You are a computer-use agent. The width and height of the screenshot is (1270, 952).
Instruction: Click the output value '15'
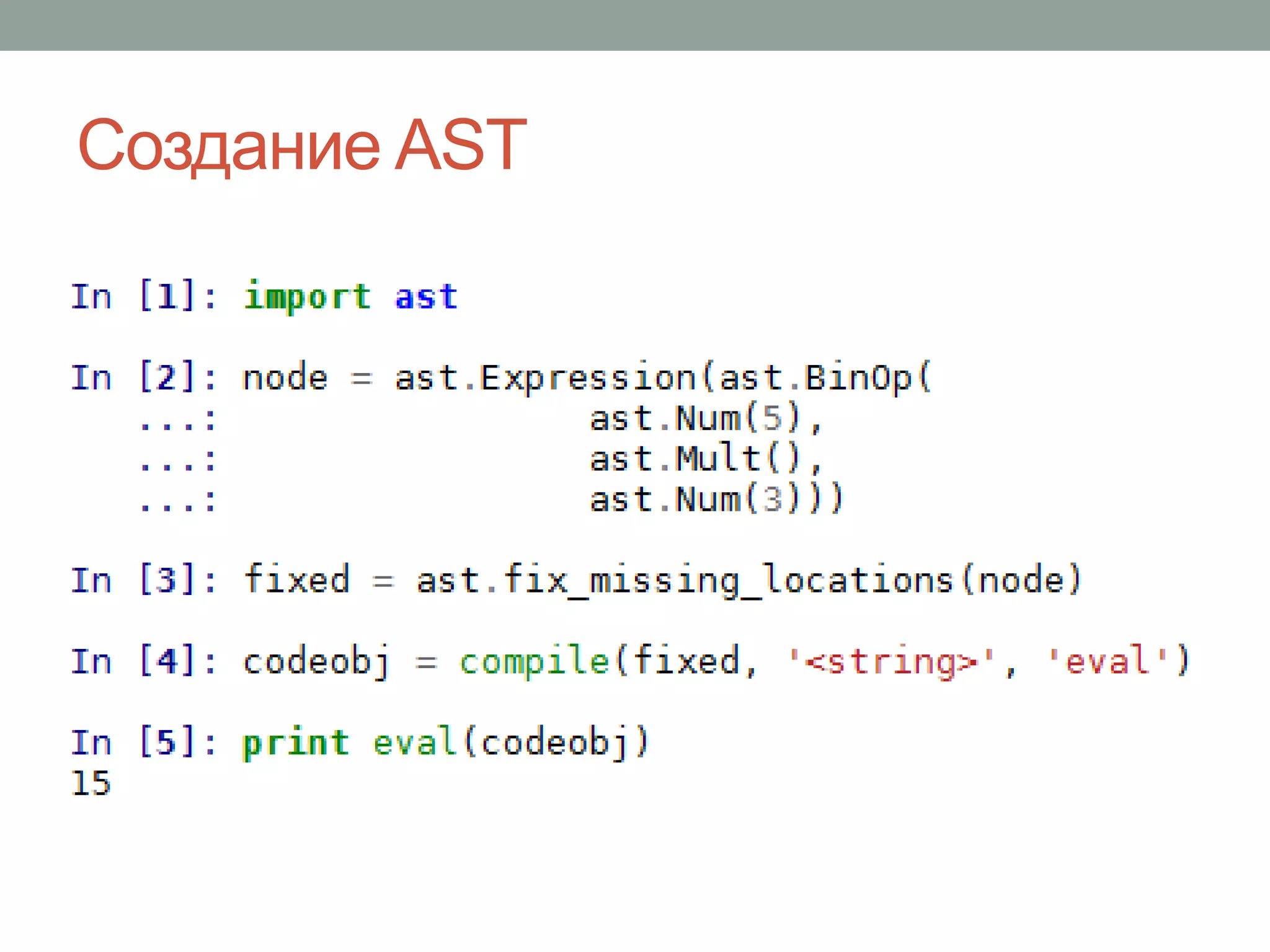tap(91, 782)
